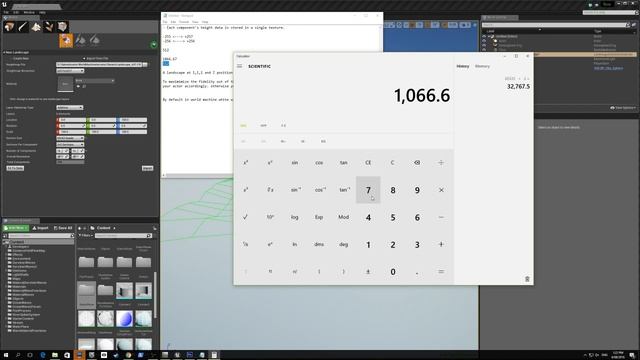Expand the Content path arrow in breadcrumb
Image resolution: width=640 pixels, height=360 pixels.
114,228
